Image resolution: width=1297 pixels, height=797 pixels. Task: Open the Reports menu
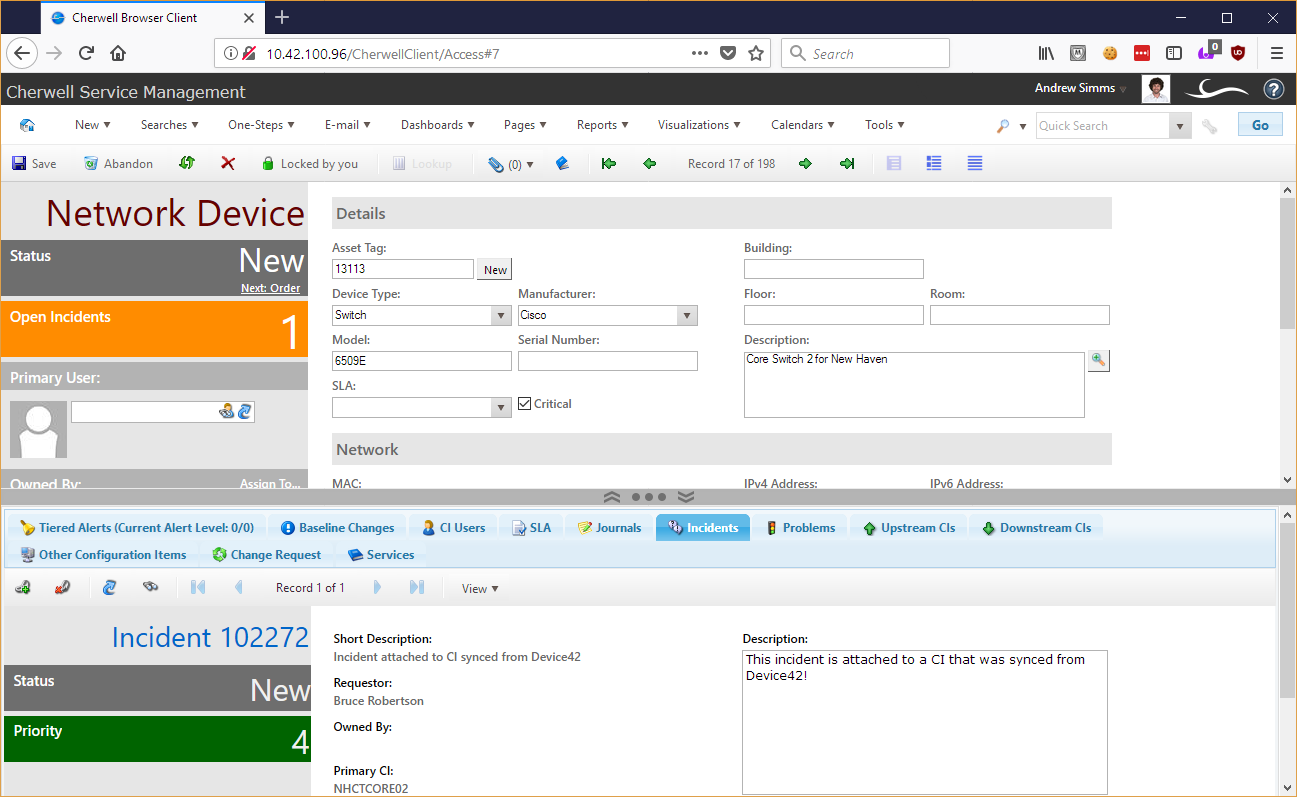tap(603, 125)
